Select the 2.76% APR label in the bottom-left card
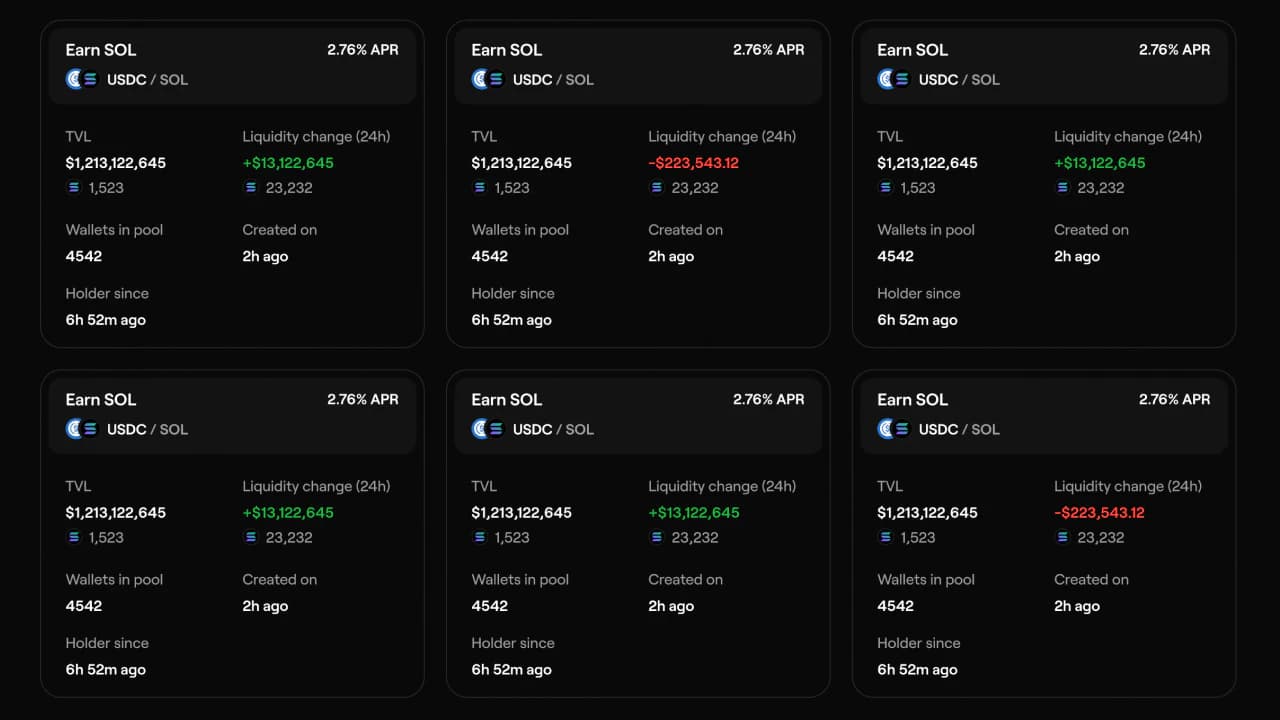Viewport: 1280px width, 720px height. pos(362,400)
